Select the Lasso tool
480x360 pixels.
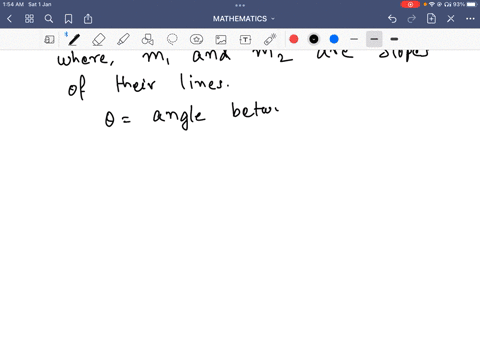click(x=172, y=39)
